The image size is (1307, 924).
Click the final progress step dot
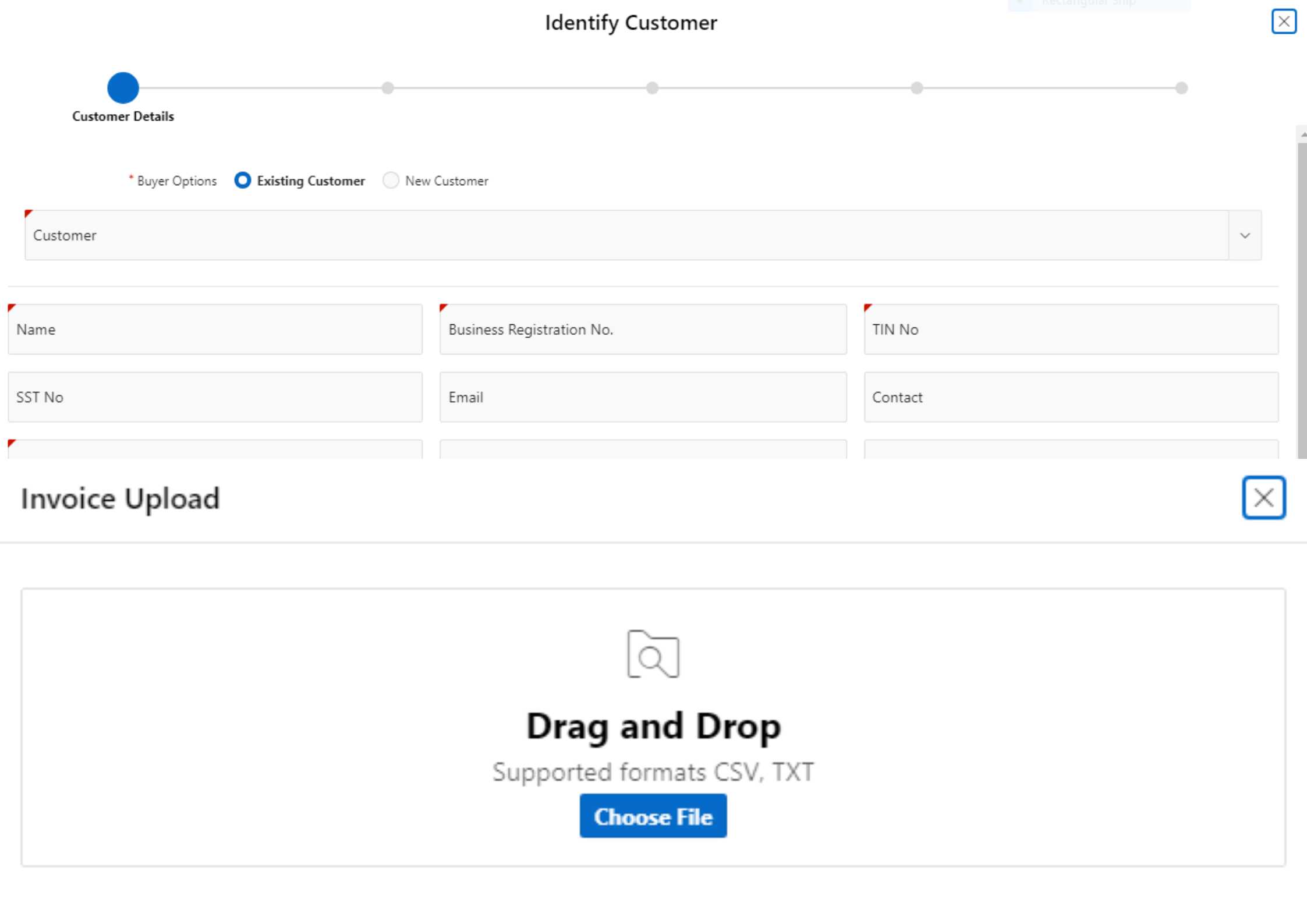(x=1181, y=88)
